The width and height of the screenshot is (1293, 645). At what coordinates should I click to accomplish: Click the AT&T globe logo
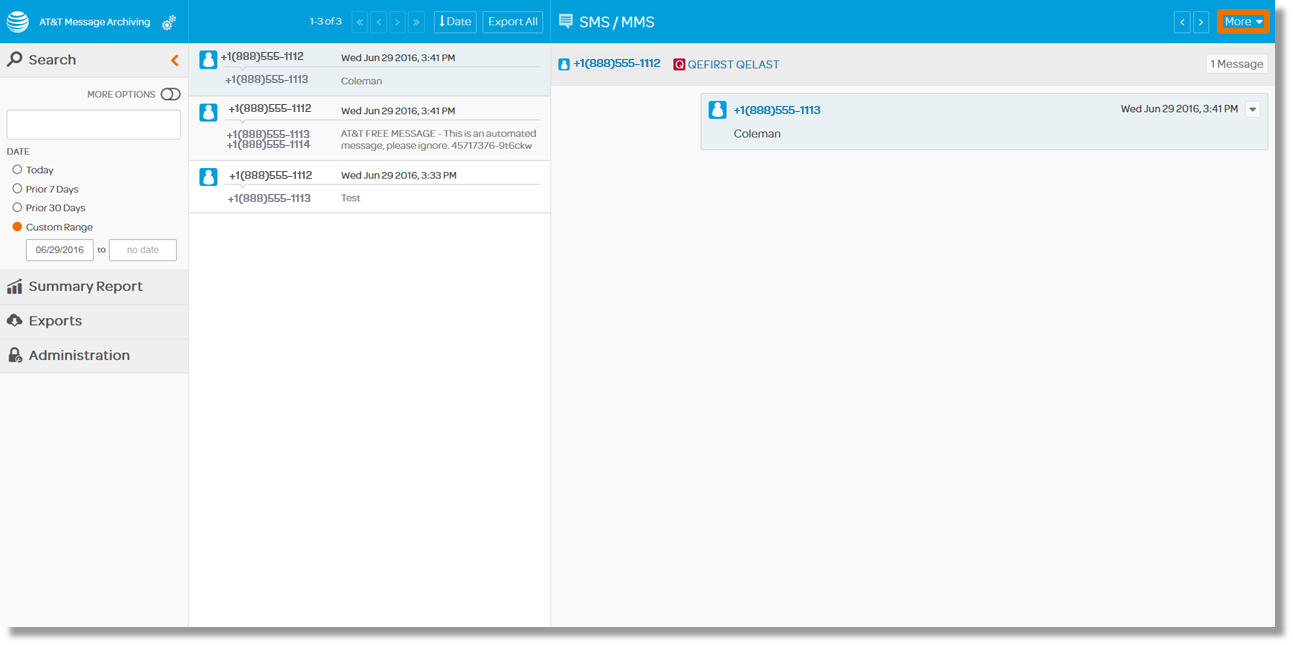point(18,22)
